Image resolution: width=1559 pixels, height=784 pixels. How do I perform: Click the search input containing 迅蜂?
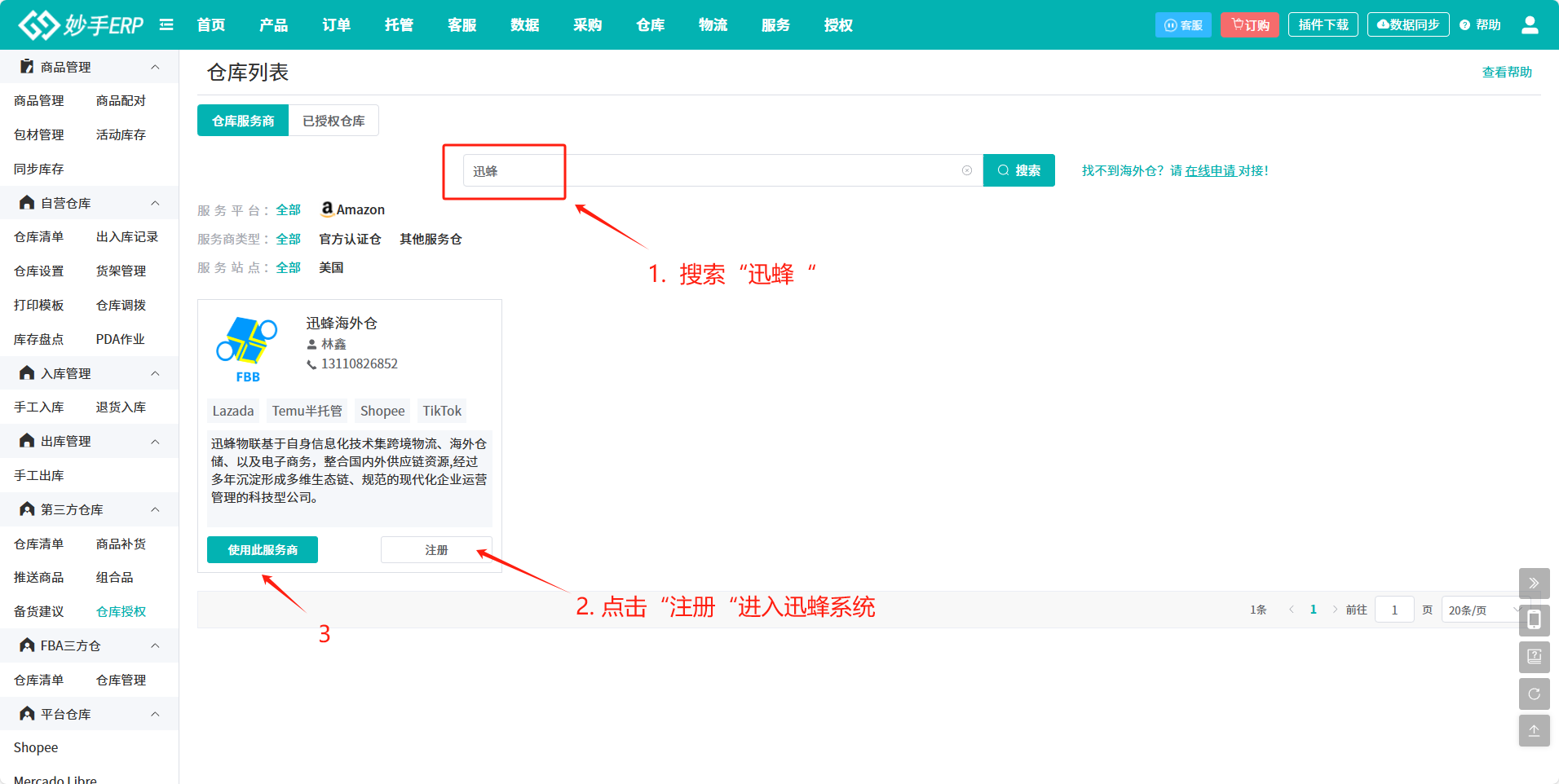pyautogui.click(x=723, y=170)
